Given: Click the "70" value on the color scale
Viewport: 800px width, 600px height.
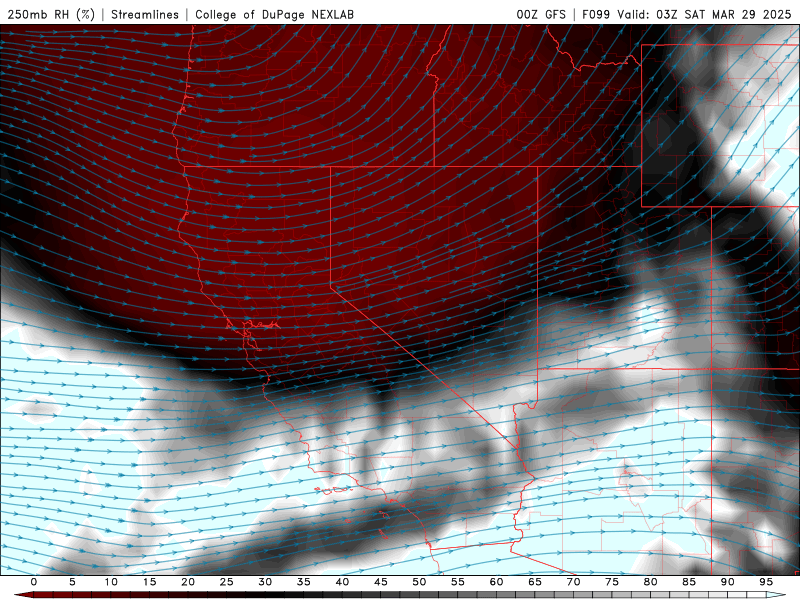Looking at the screenshot, I should 573,582.
